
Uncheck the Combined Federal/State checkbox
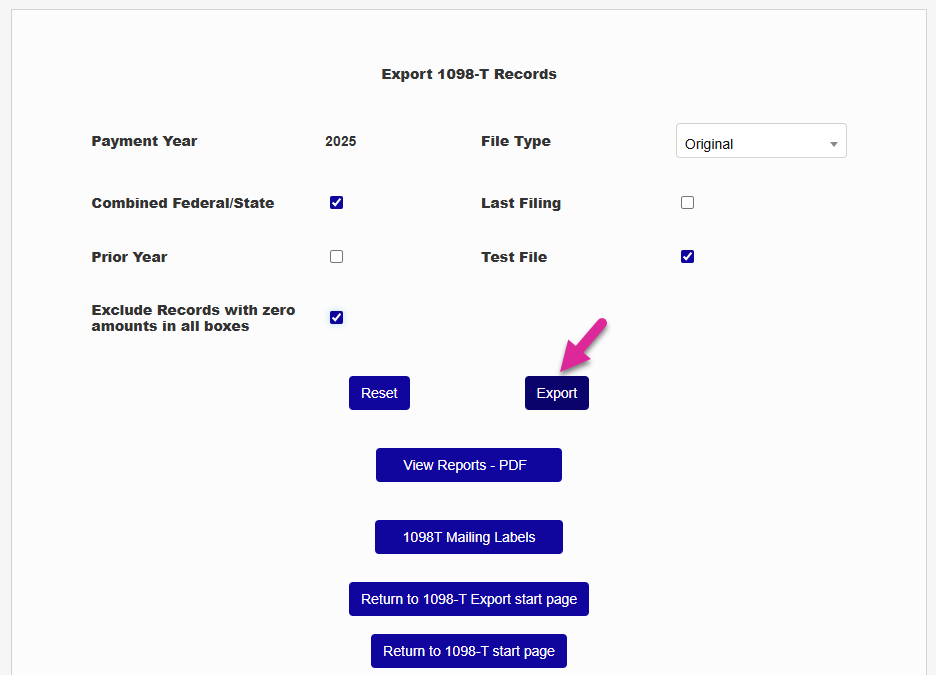coord(337,203)
